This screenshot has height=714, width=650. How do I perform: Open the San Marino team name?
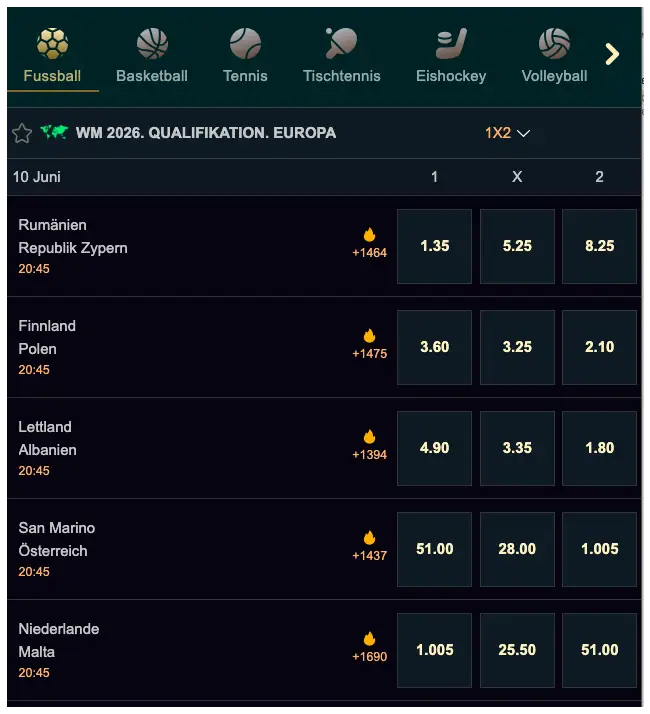click(56, 528)
